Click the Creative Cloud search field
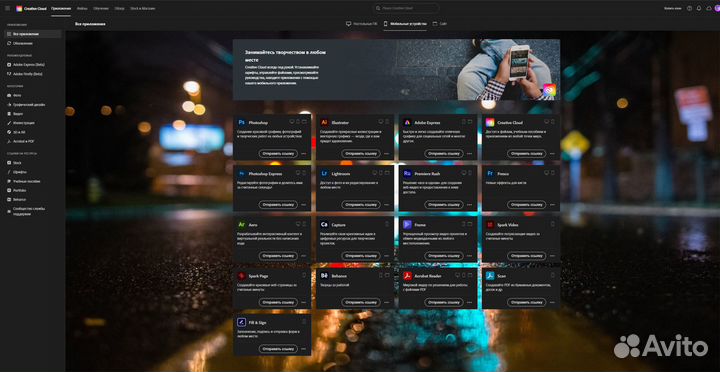Image resolution: width=720 pixels, height=372 pixels. coord(406,8)
